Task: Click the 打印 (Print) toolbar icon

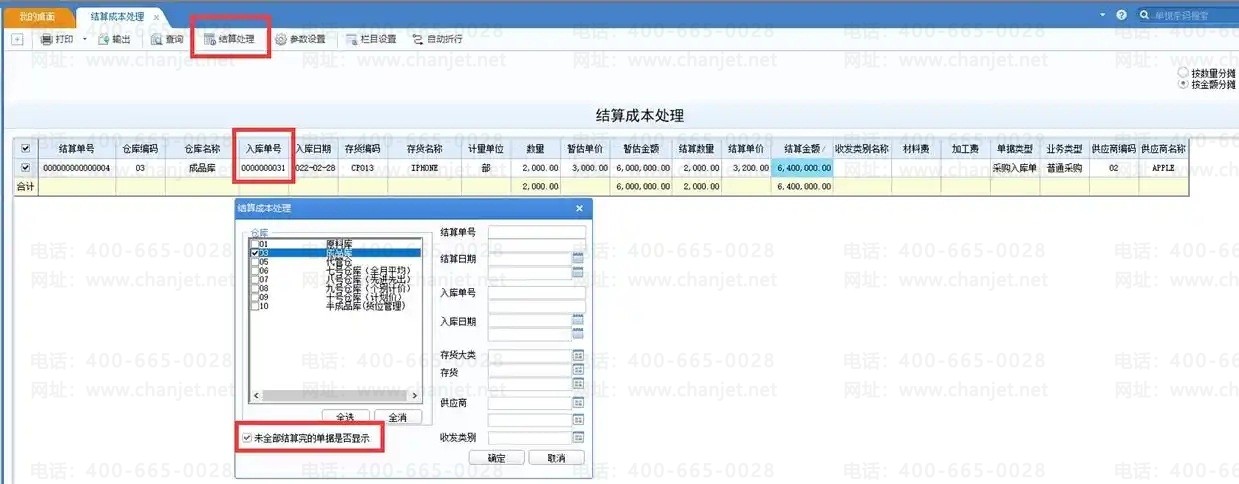Action: [47, 40]
